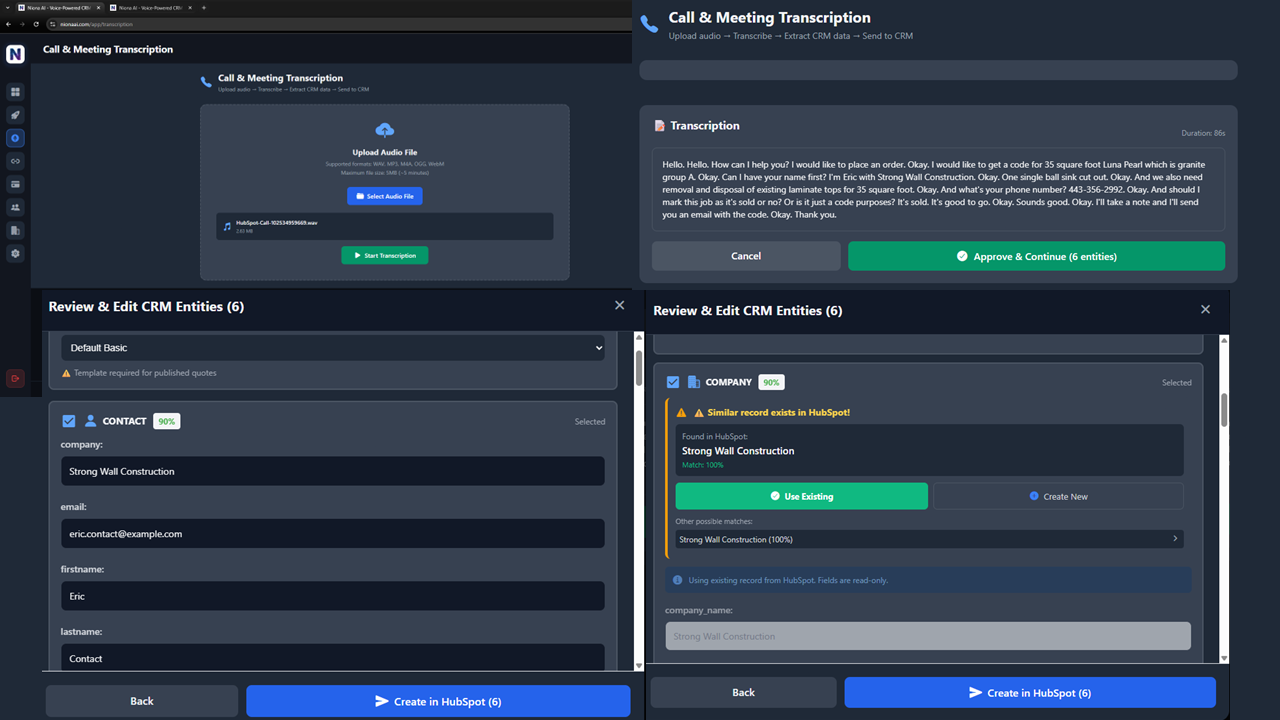Screen dimensions: 1280x720
Task: Click the site info icon in the address bar
Action: tap(53, 23)
